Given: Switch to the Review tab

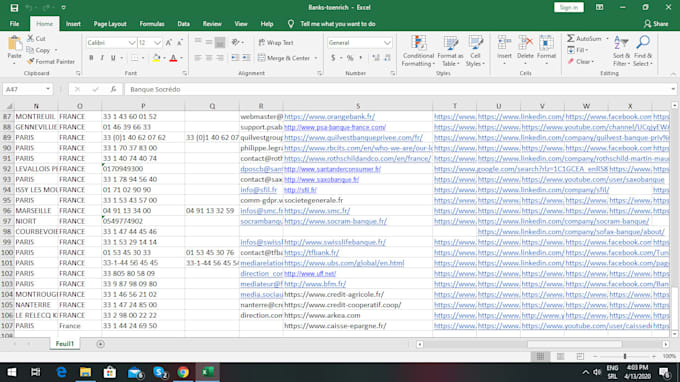Looking at the screenshot, I should [212, 24].
